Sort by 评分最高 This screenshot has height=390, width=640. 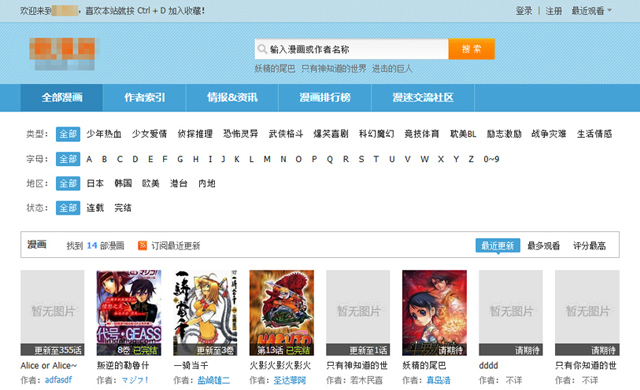coord(589,246)
